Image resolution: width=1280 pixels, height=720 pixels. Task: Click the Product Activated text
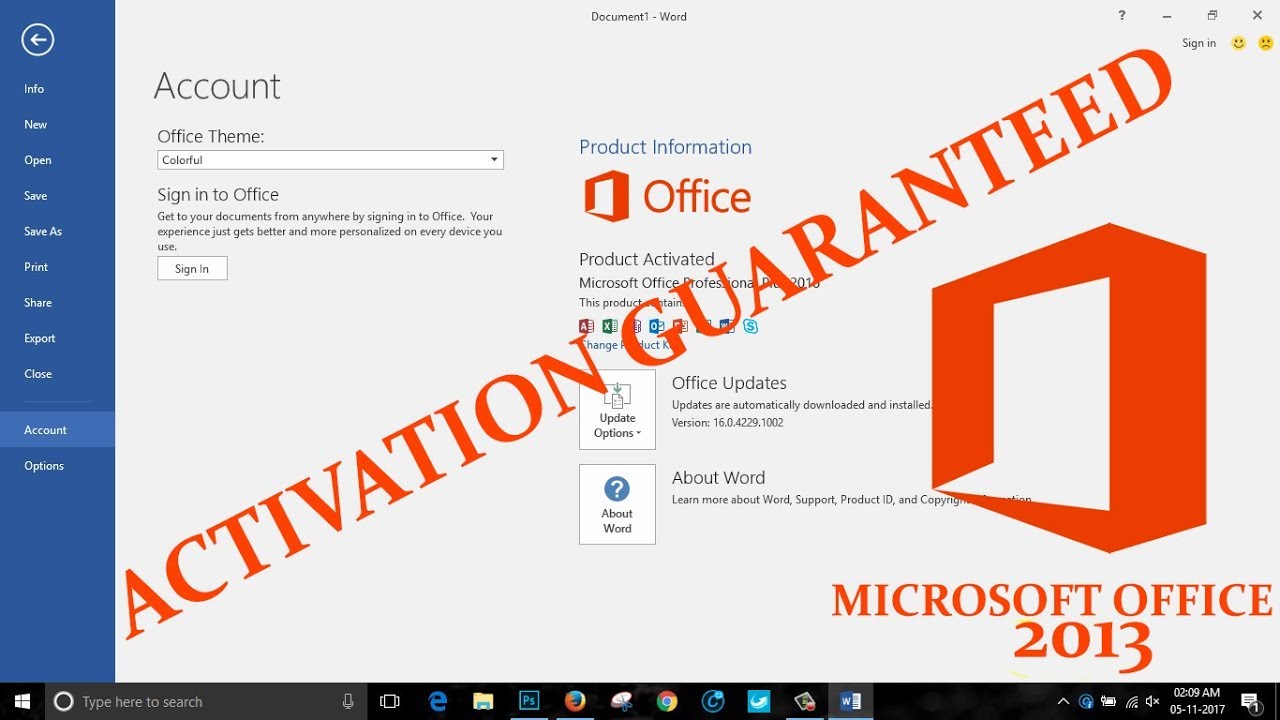coord(647,259)
